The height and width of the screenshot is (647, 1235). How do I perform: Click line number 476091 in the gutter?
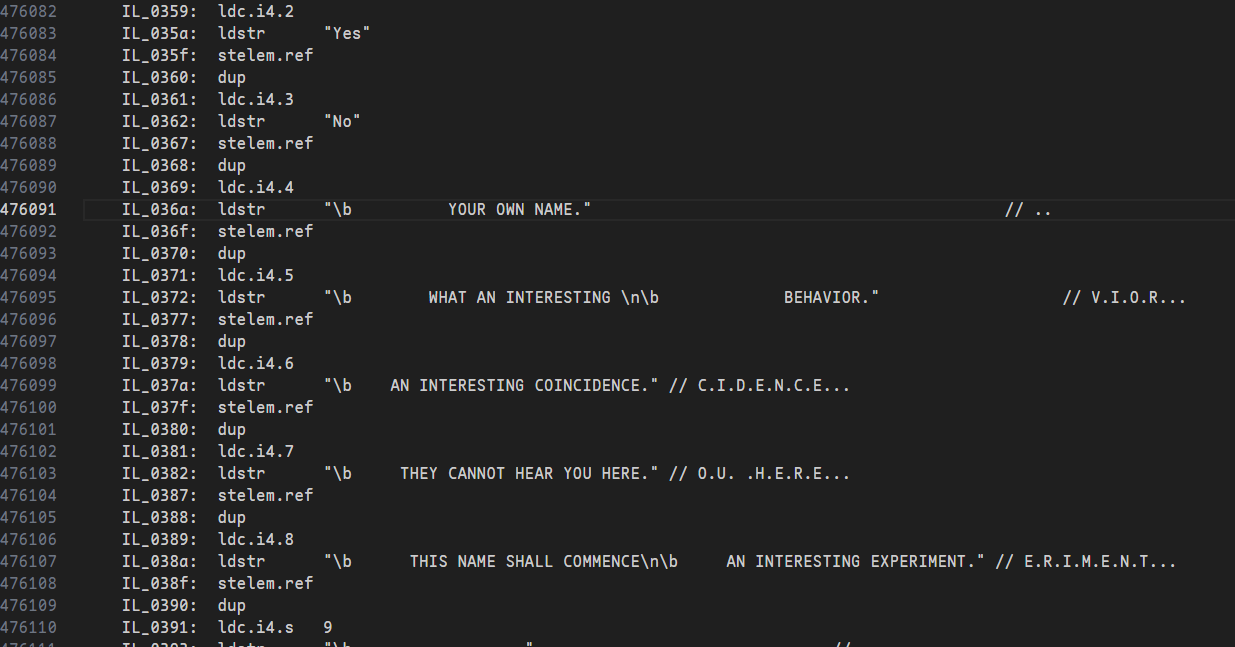[x=28, y=210]
